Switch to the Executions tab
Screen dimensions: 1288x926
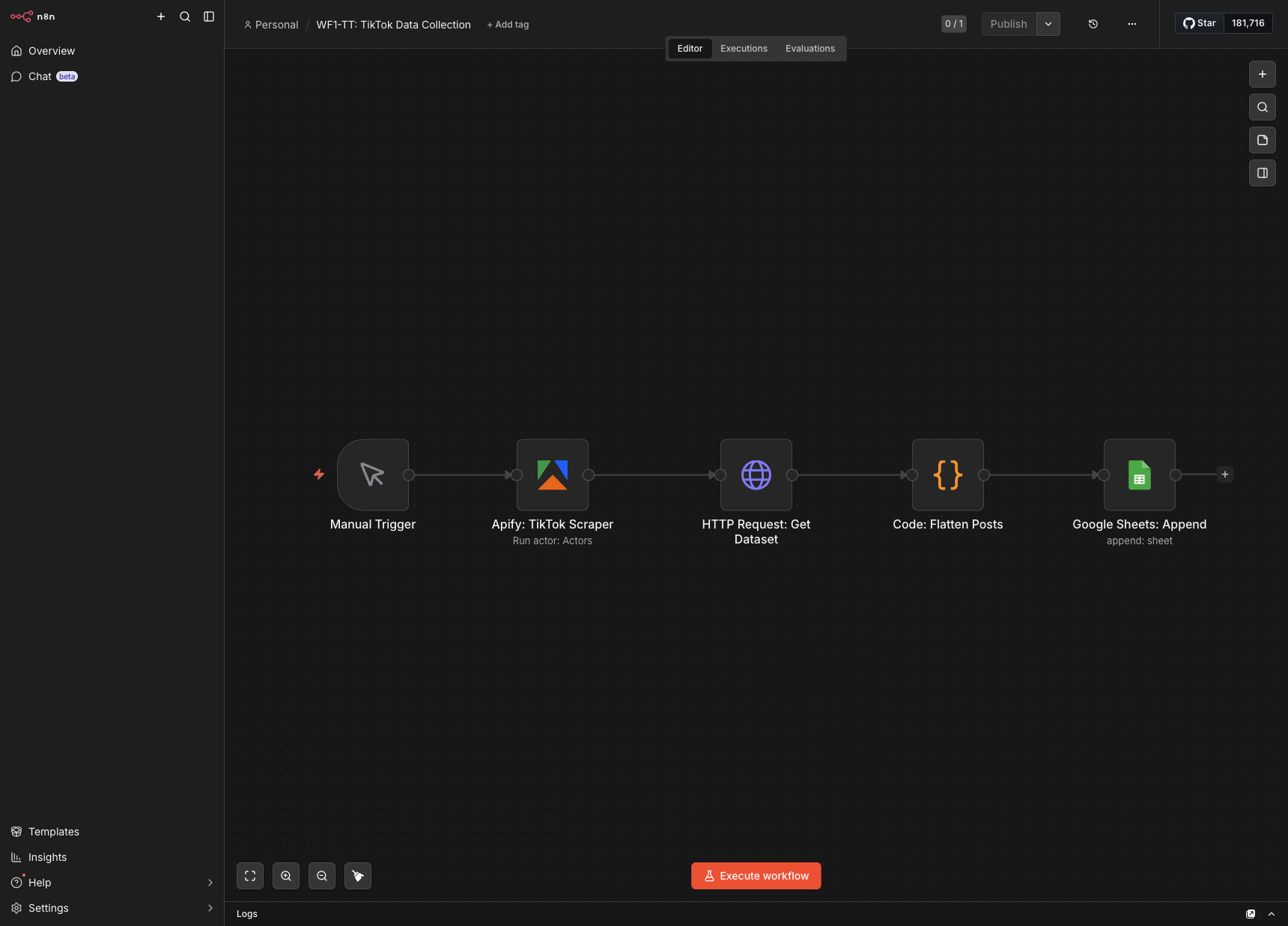(744, 49)
